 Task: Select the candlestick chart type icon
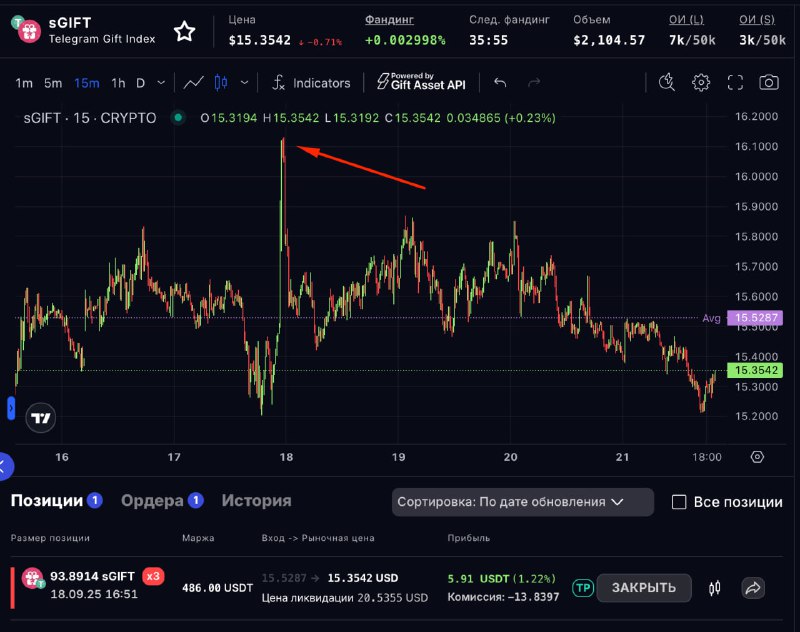tap(221, 83)
